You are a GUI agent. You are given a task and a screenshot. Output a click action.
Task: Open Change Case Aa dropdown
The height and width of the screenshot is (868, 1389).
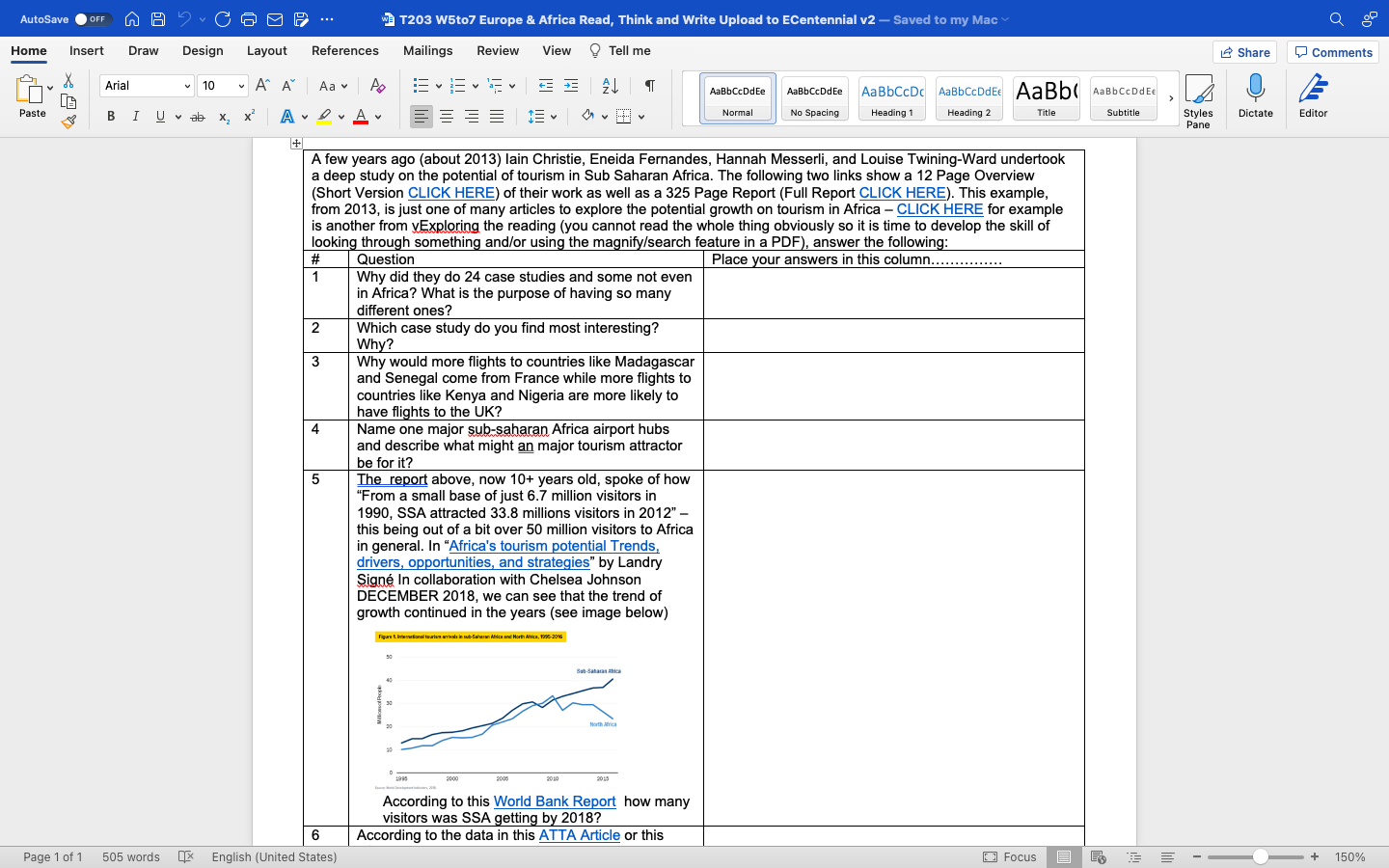334,86
